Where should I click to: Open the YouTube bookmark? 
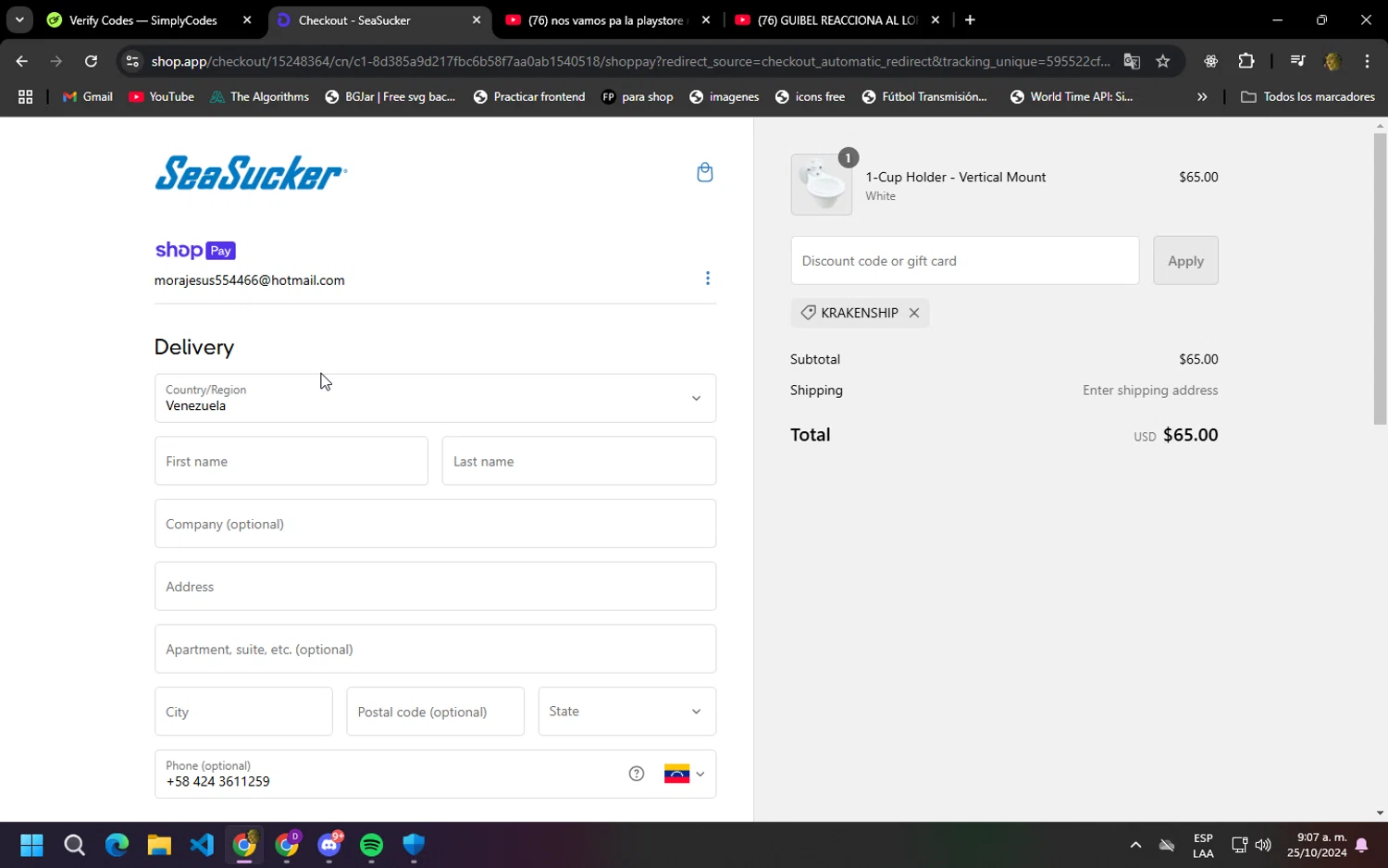[x=162, y=96]
